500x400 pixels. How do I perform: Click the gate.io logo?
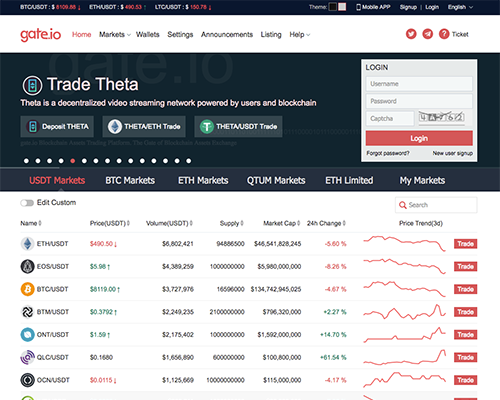click(x=41, y=34)
